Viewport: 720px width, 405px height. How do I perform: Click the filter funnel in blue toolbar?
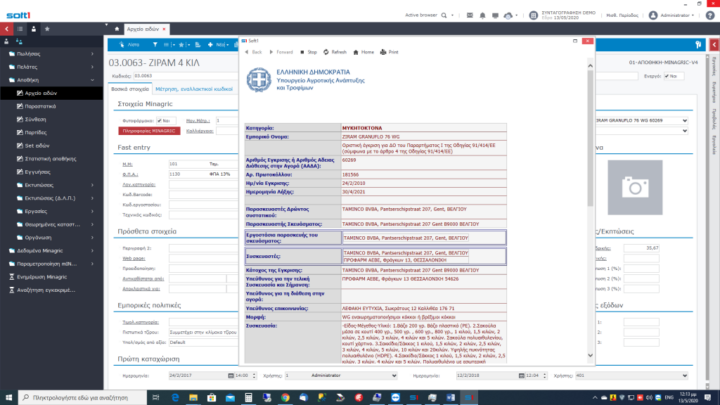point(155,45)
